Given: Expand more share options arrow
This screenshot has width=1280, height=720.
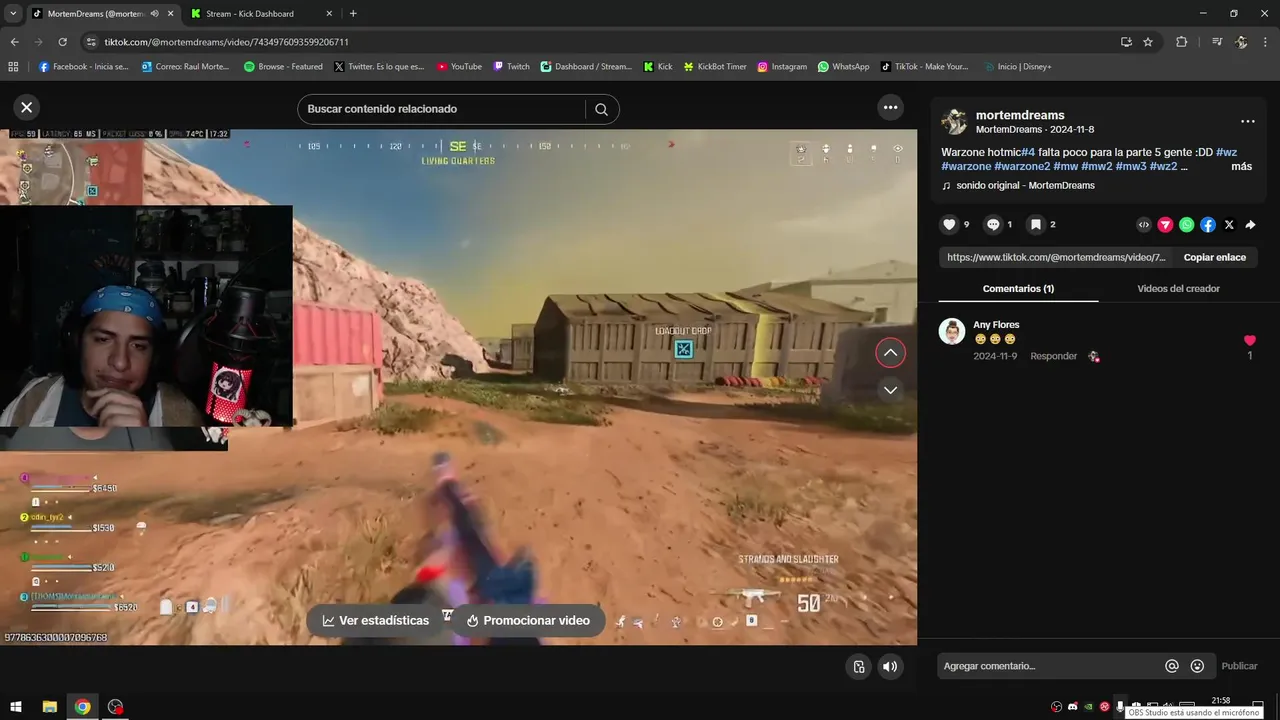Looking at the screenshot, I should [1250, 225].
